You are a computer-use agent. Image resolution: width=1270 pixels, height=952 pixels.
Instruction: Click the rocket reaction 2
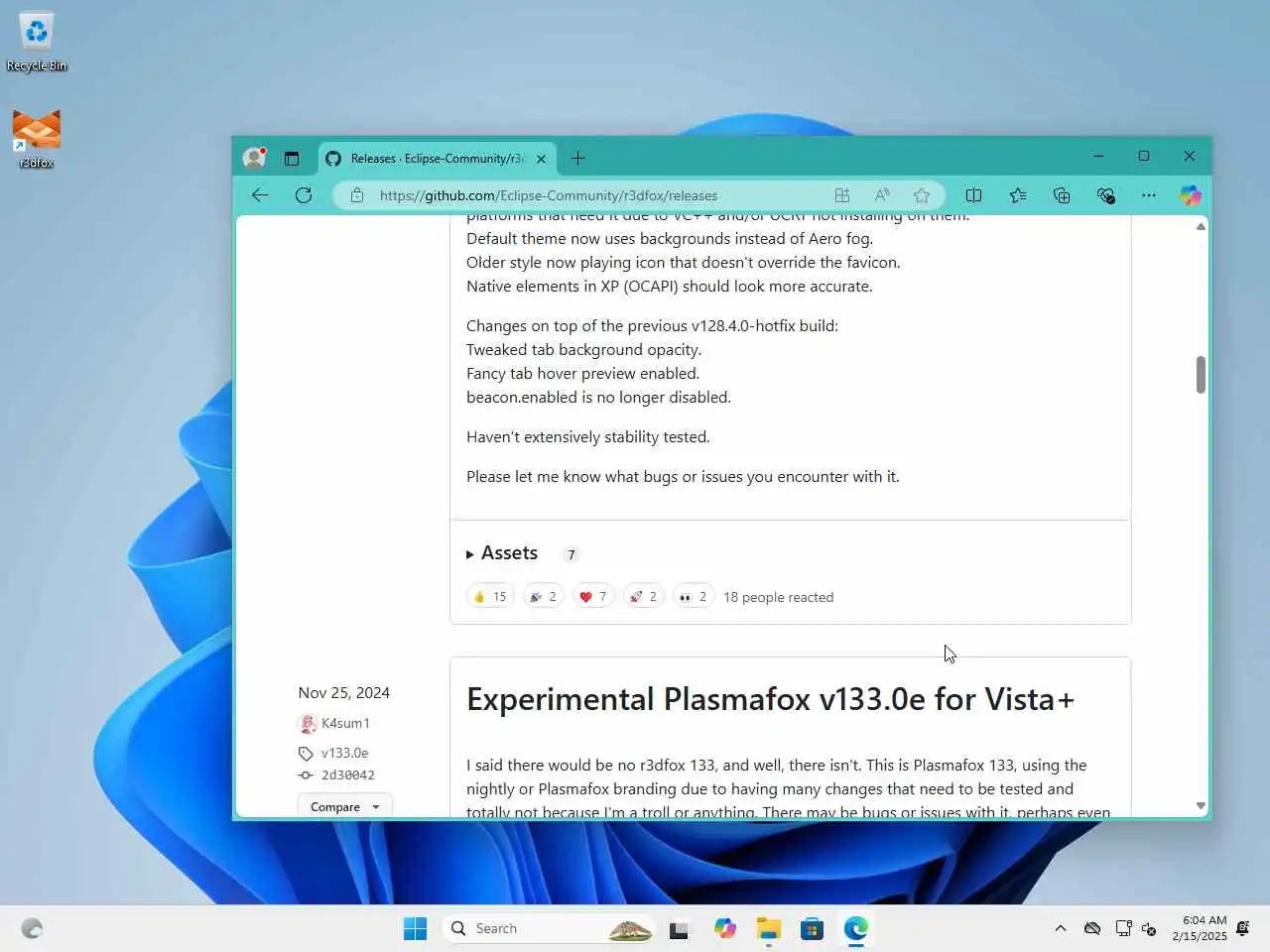point(643,596)
